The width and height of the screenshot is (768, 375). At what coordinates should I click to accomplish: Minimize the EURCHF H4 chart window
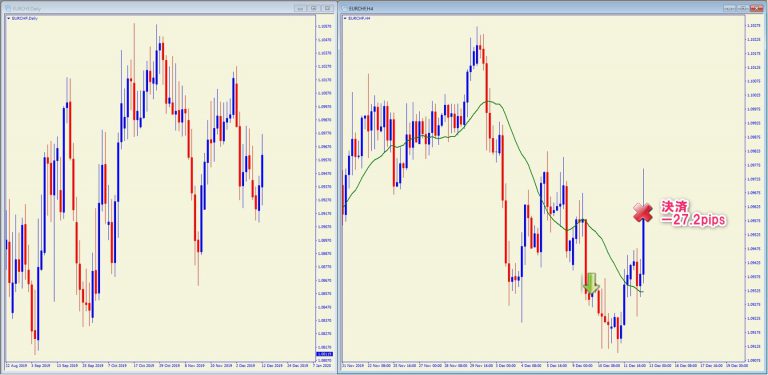730,8
